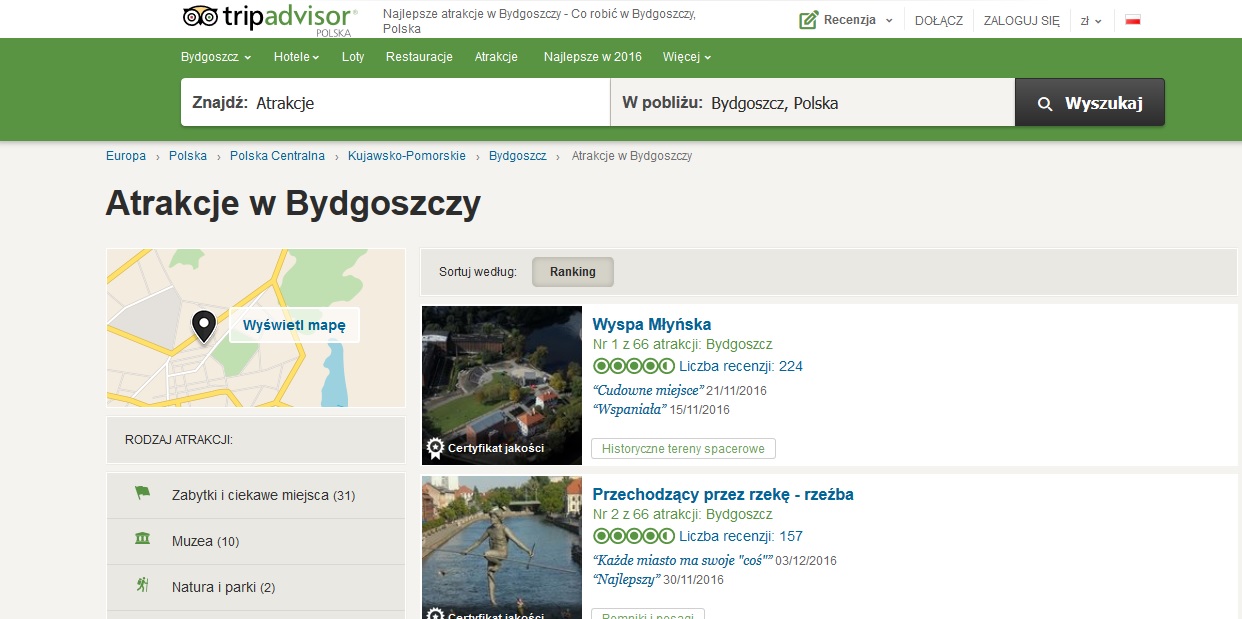Viewport: 1242px width, 619px height.
Task: Open the zł currency dropdown
Action: pos(1091,20)
